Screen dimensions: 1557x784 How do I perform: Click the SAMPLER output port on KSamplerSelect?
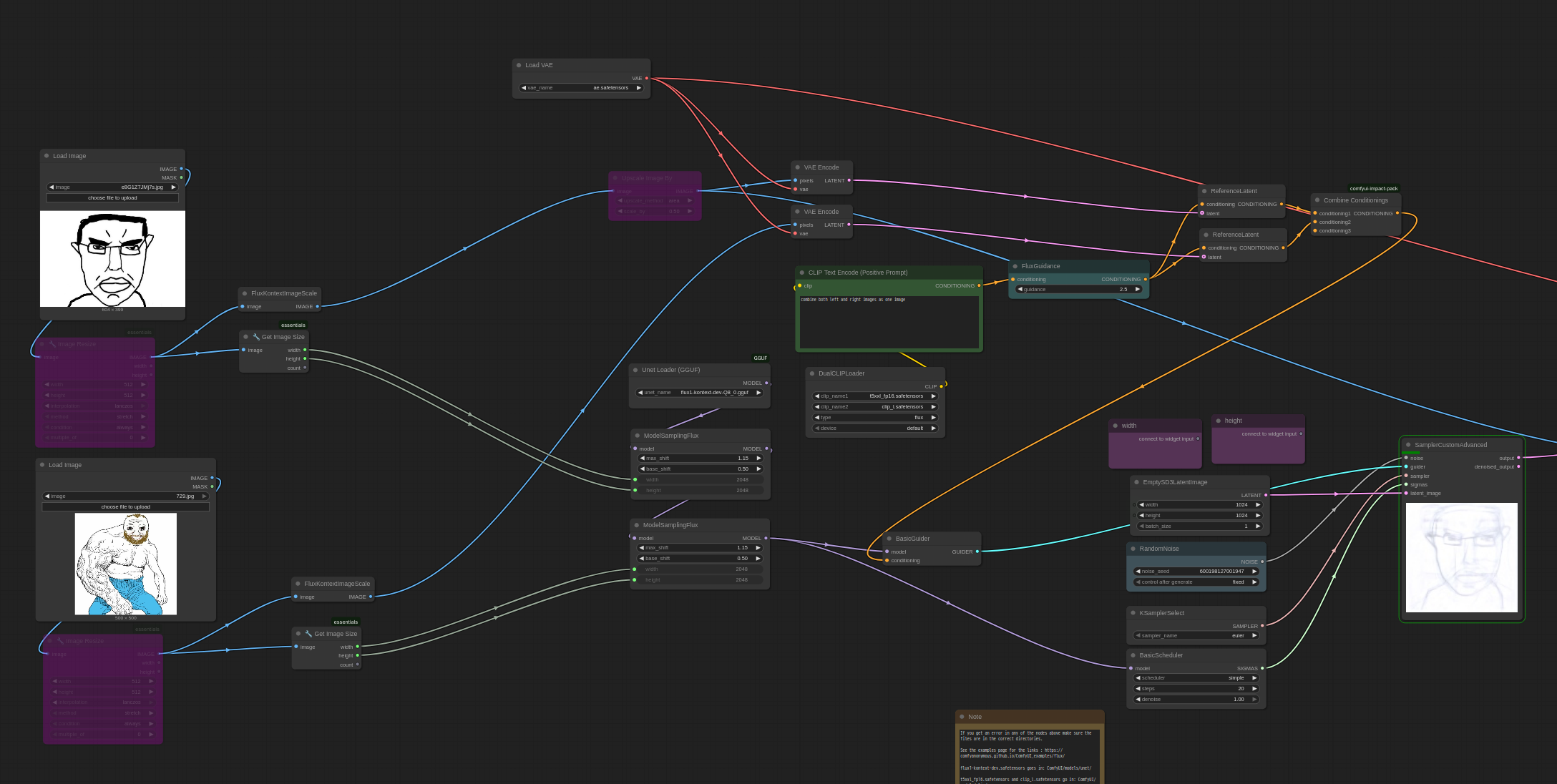pos(1262,626)
